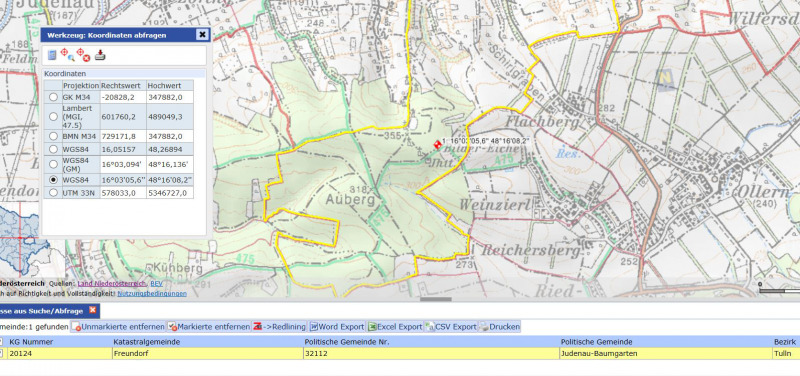Export results with Excel Export
The height and width of the screenshot is (376, 800).
[x=395, y=327]
